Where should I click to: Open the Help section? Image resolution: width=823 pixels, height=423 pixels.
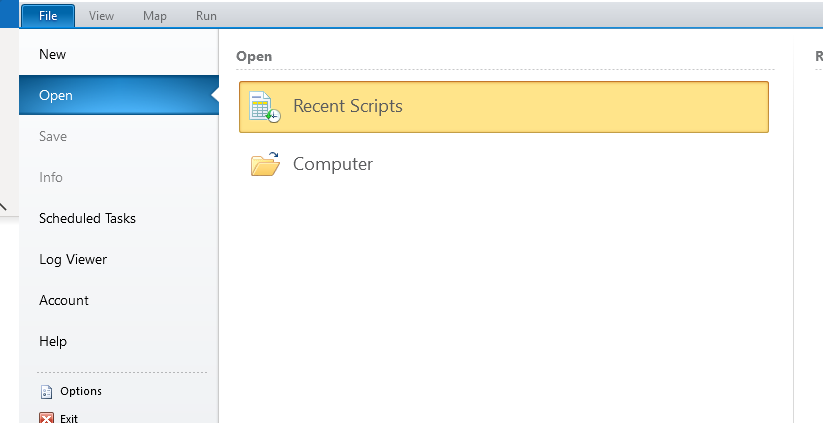coord(53,341)
